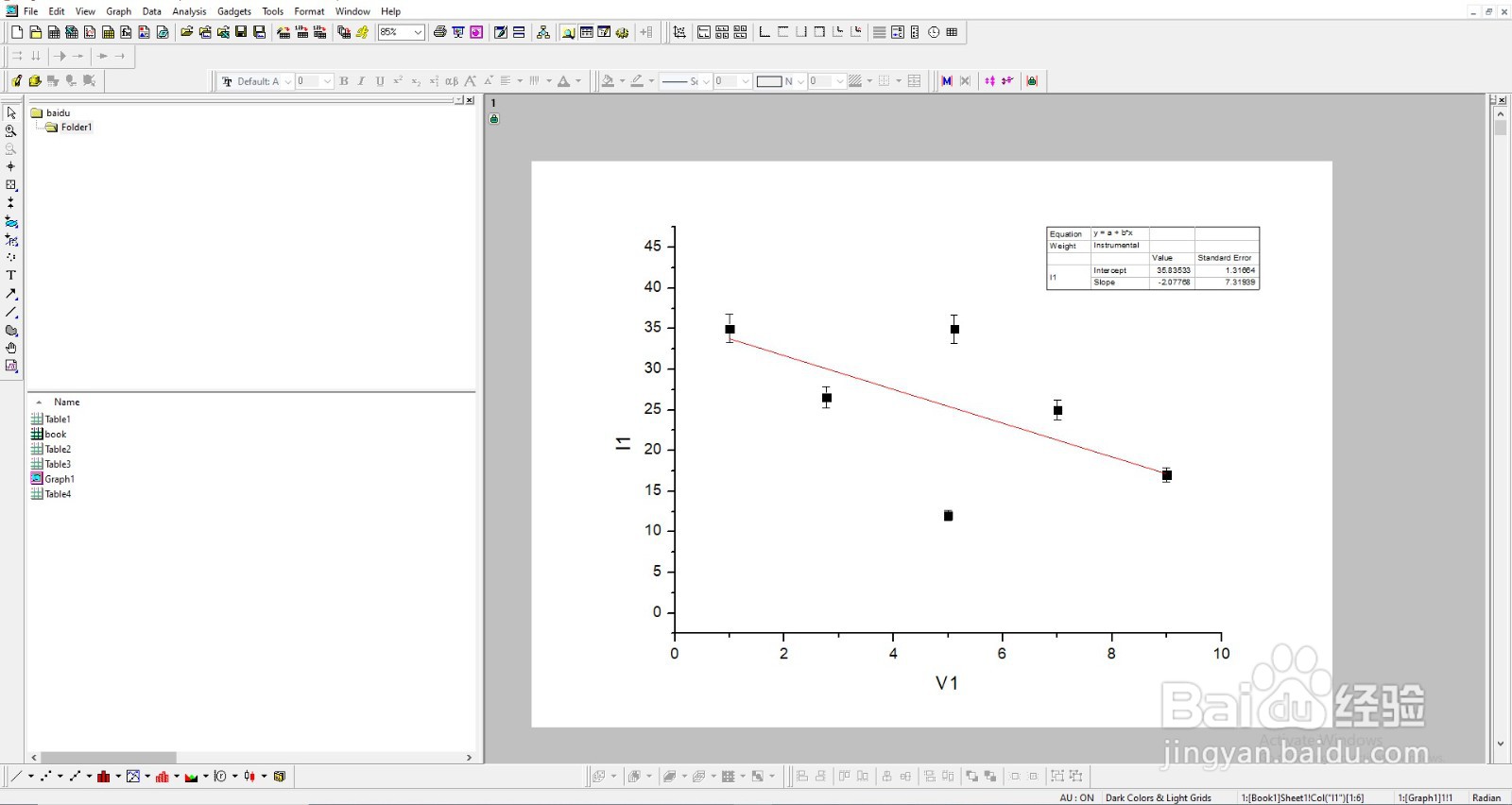This screenshot has height=805, width=1512.
Task: Open the Window menu
Action: click(x=352, y=11)
